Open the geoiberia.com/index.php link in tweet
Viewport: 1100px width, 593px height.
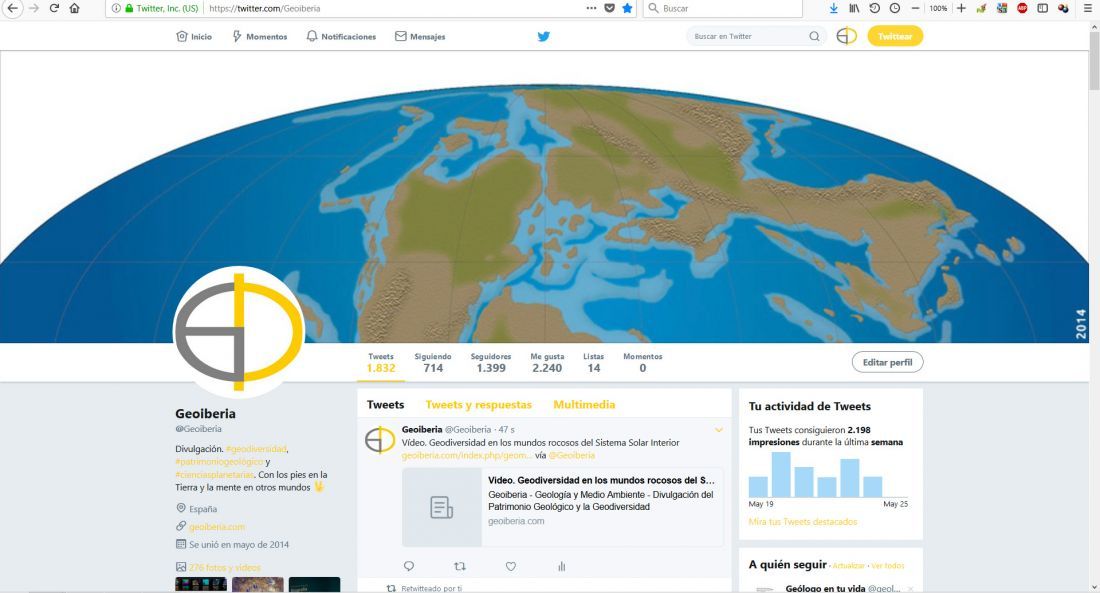click(x=467, y=455)
